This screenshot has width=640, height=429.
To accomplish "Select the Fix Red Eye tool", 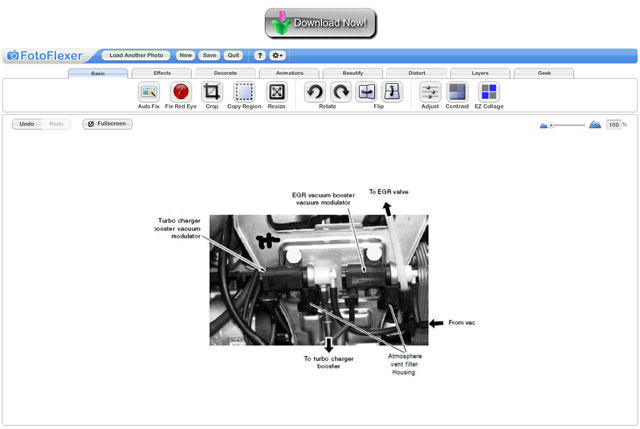I will pos(180,92).
